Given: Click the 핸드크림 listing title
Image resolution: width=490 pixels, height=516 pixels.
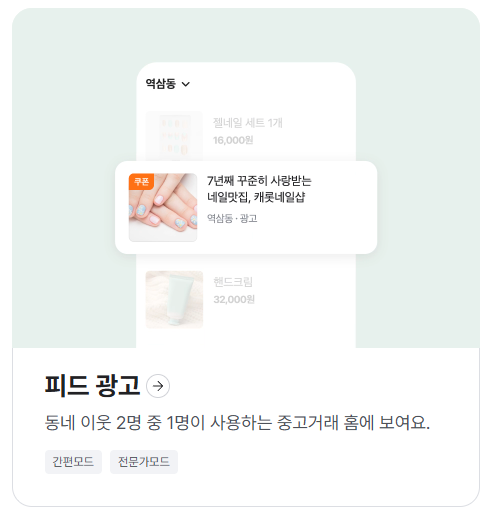Looking at the screenshot, I should pyautogui.click(x=233, y=282).
